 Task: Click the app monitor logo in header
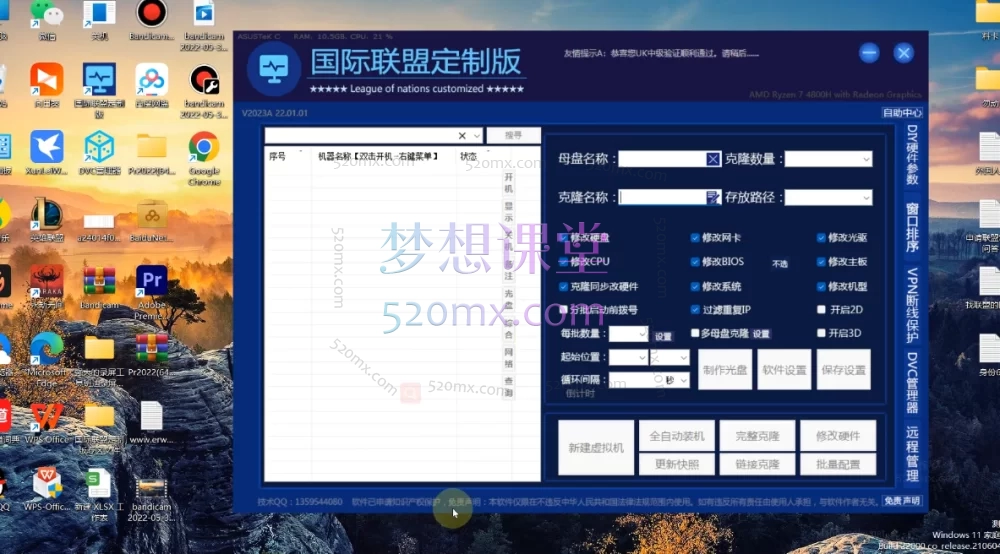(273, 68)
